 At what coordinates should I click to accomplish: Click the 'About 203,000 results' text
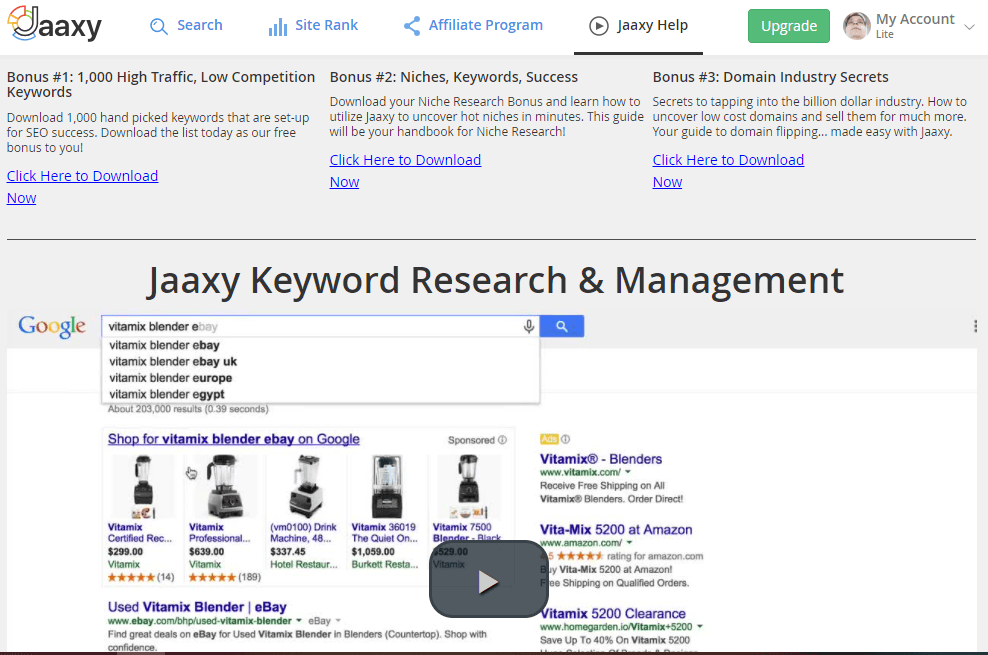coord(188,409)
